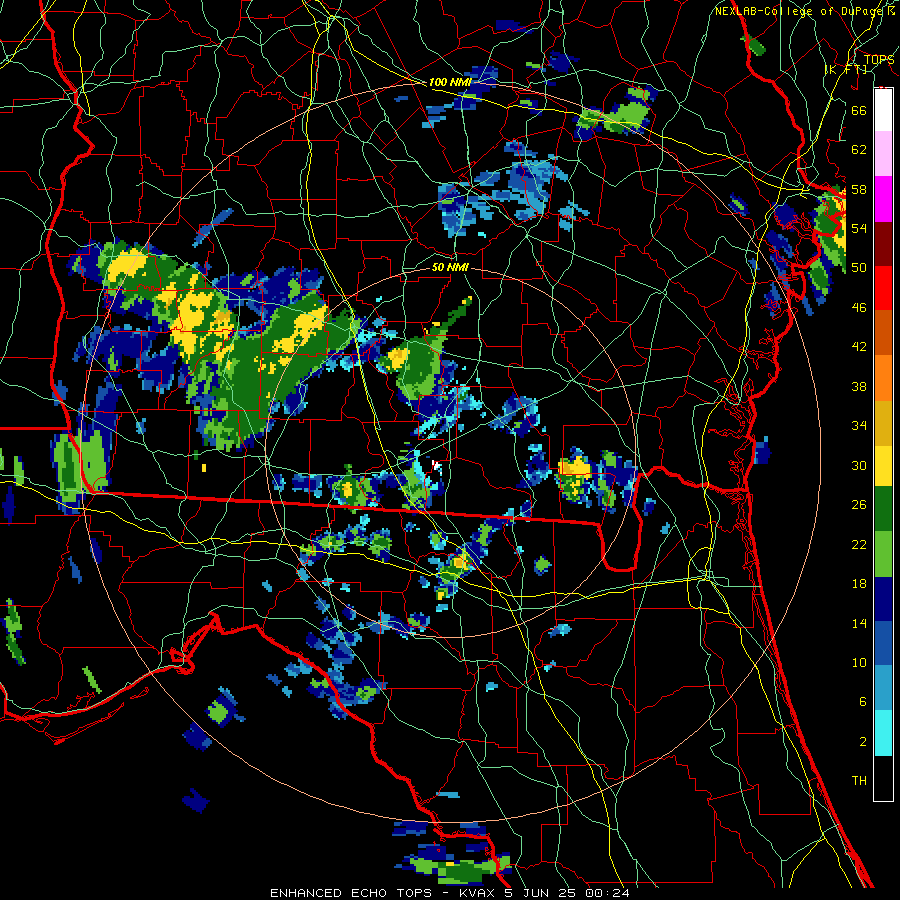Click the 38 legend value
The image size is (900, 900).
pyautogui.click(x=859, y=386)
